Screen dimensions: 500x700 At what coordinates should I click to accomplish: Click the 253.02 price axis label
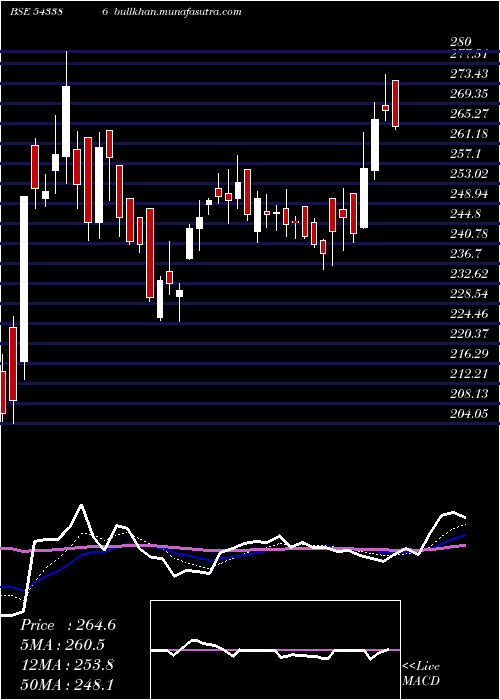(x=469, y=174)
